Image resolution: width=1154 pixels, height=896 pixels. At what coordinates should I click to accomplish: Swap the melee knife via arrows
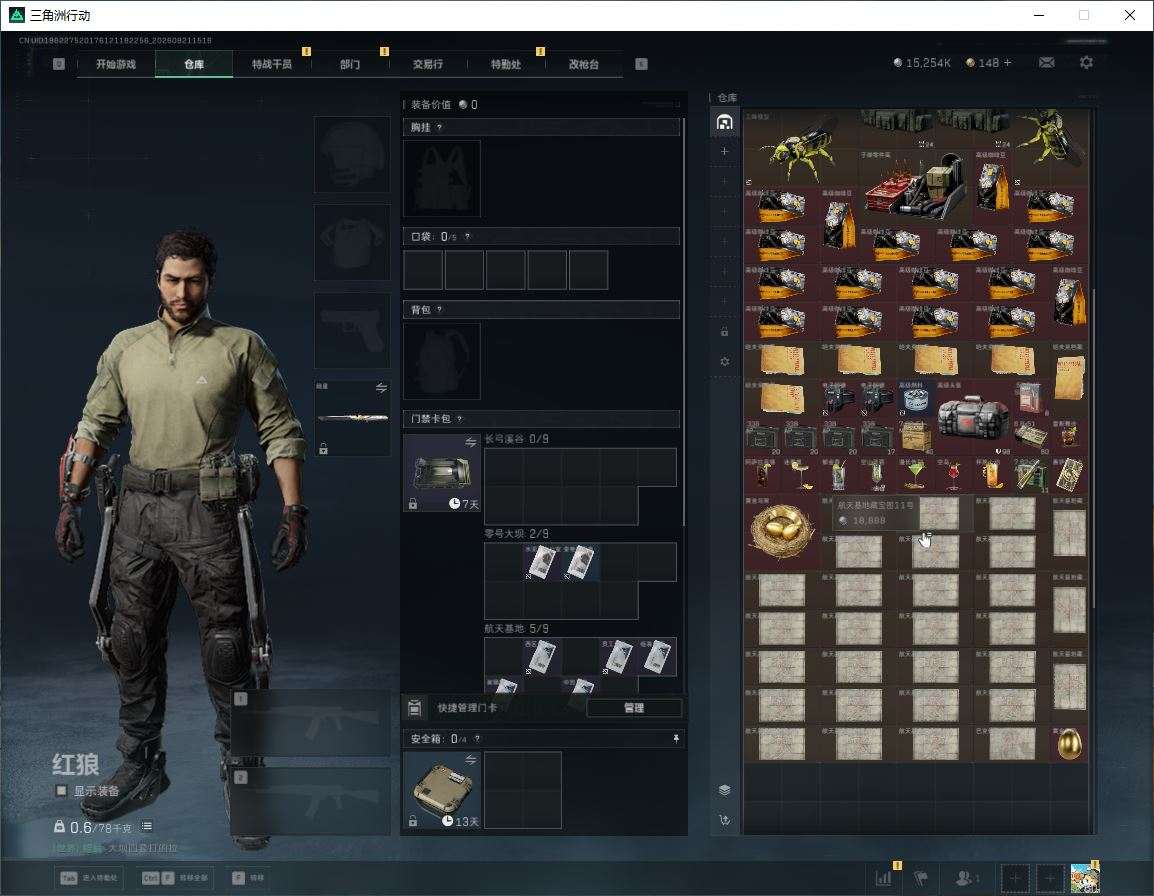[x=381, y=388]
